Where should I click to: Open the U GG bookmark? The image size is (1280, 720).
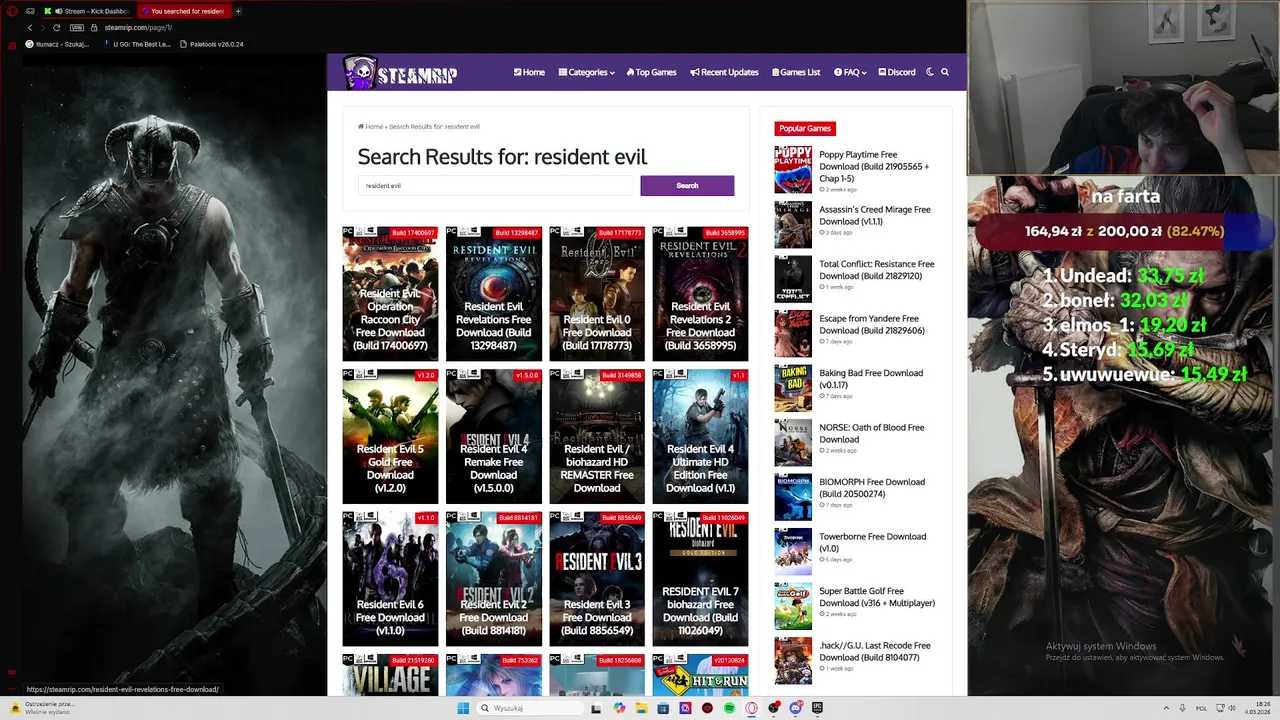click(136, 44)
